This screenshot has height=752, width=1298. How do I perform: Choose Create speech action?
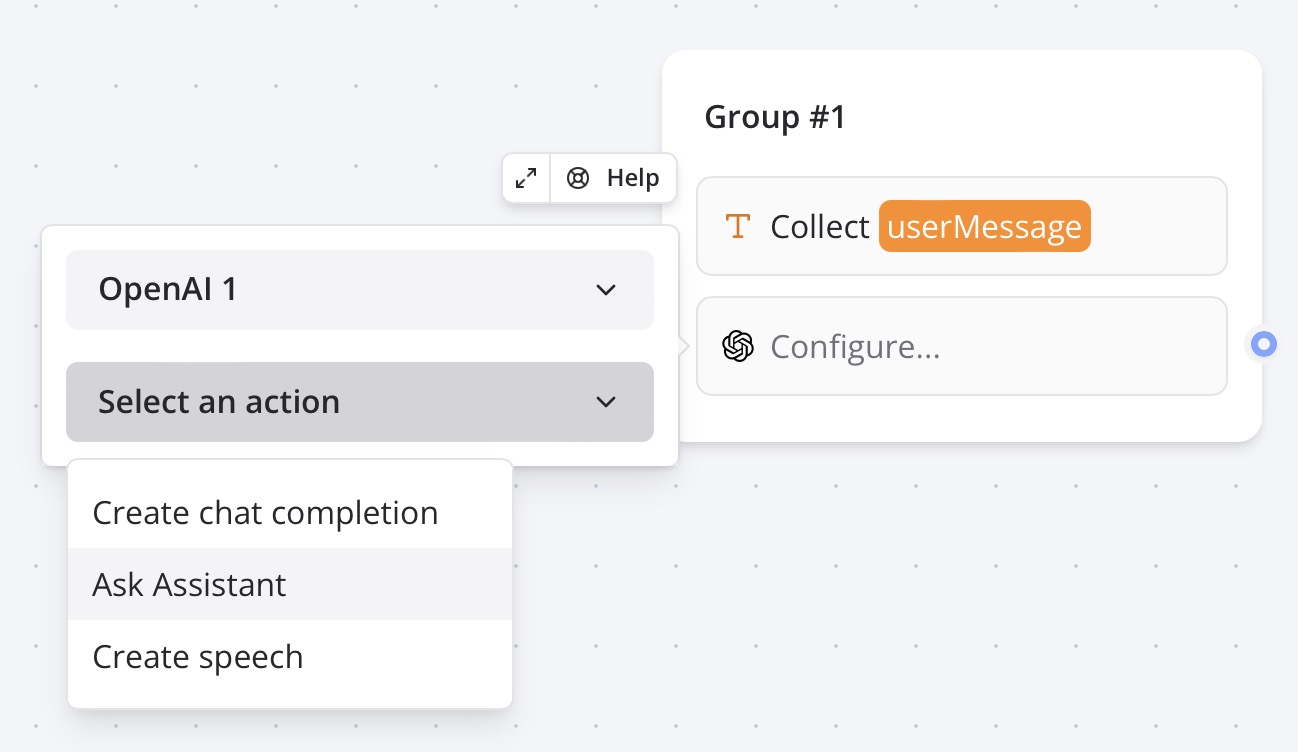tap(290, 656)
